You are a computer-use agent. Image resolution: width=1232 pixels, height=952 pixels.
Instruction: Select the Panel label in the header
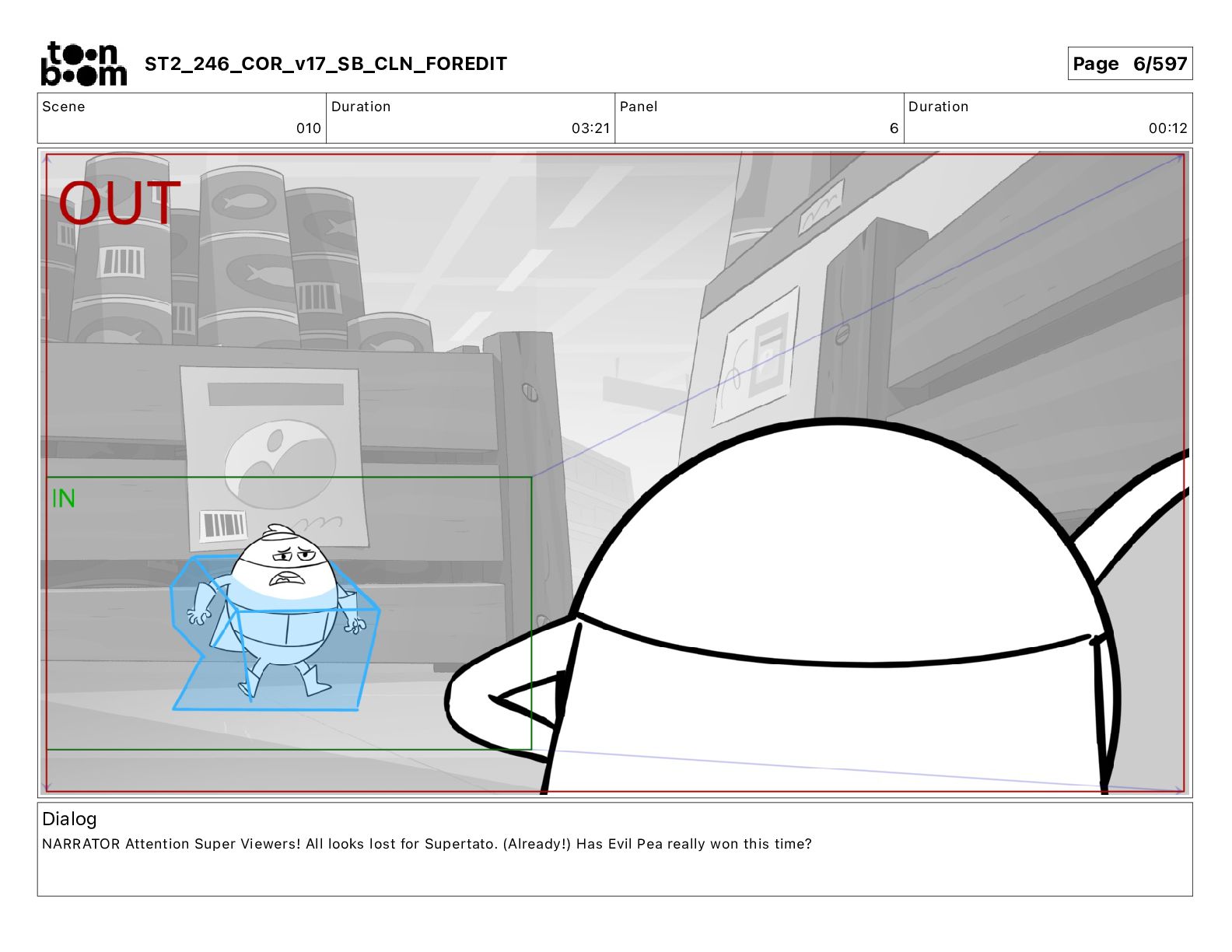(x=639, y=107)
